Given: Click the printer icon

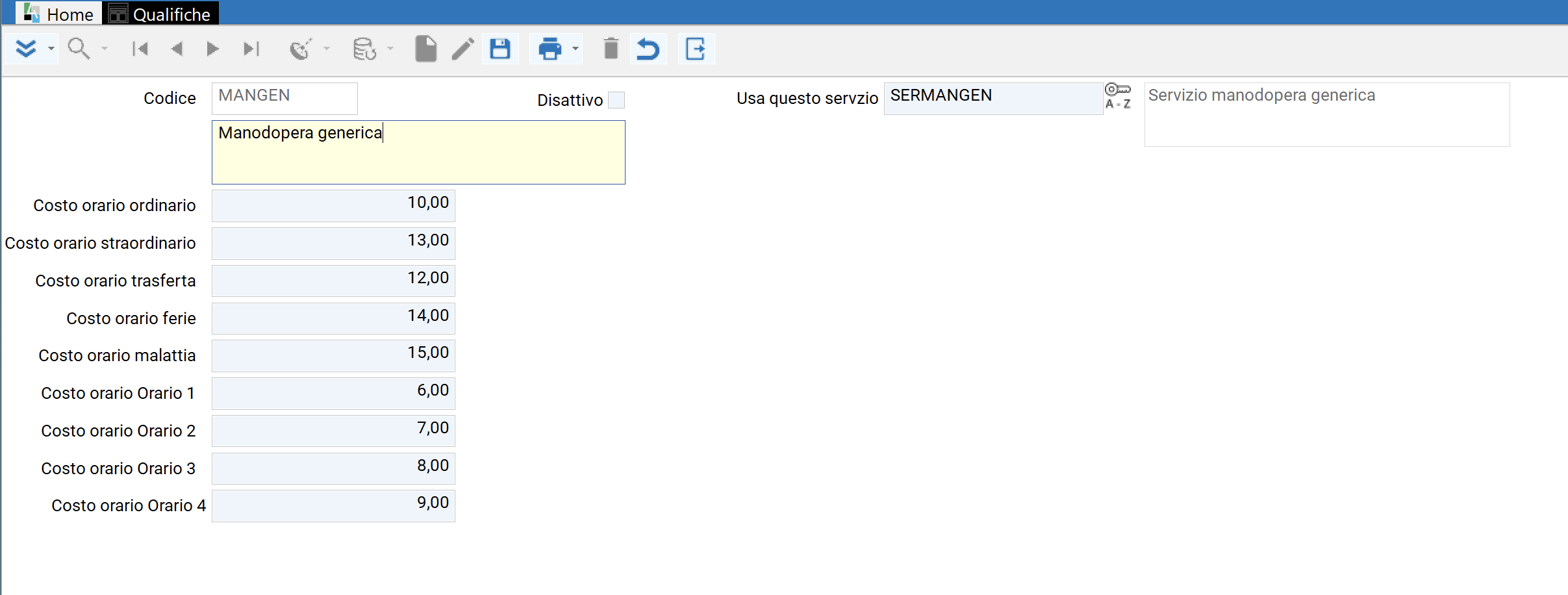Looking at the screenshot, I should 550,49.
